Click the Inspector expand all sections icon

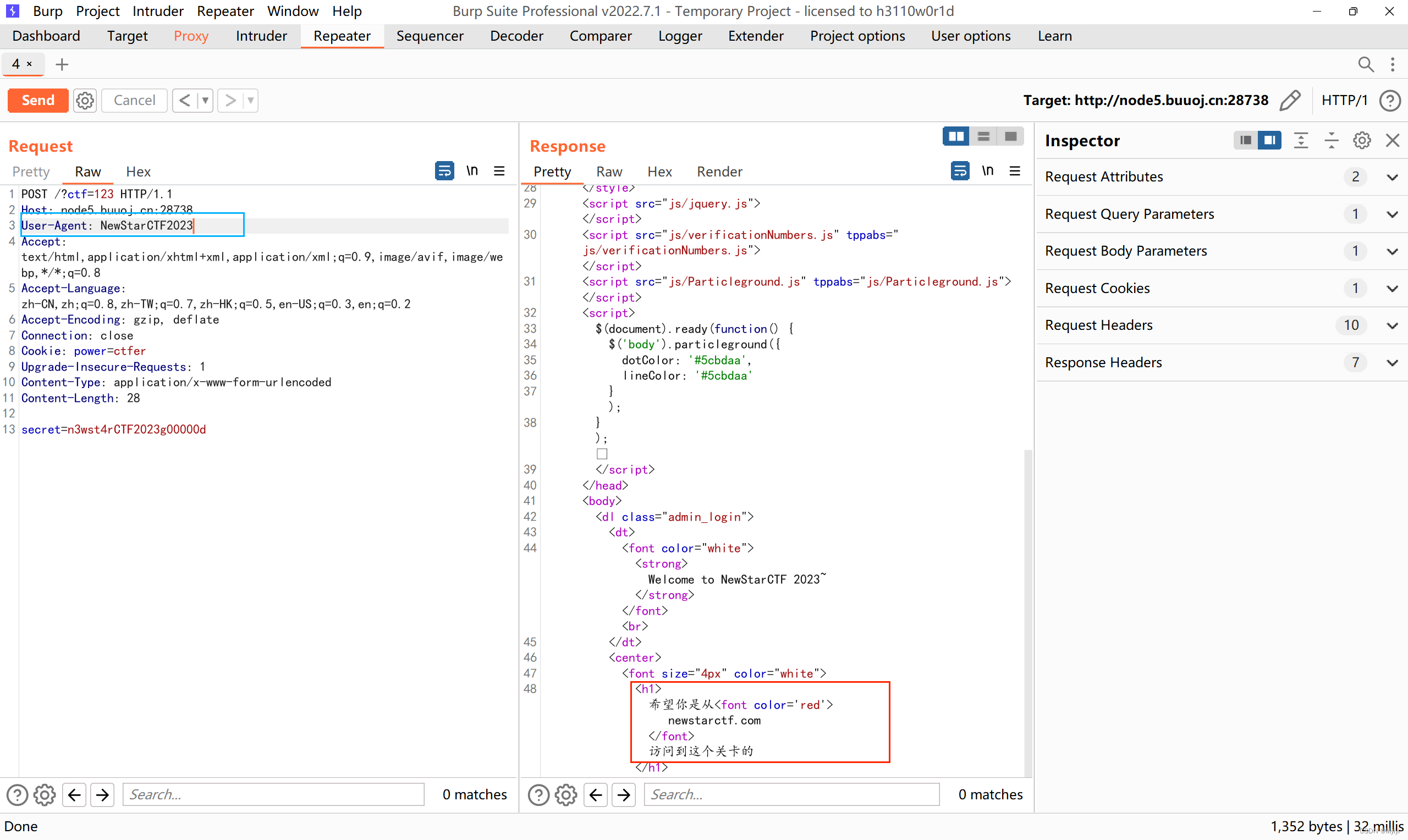(1301, 140)
